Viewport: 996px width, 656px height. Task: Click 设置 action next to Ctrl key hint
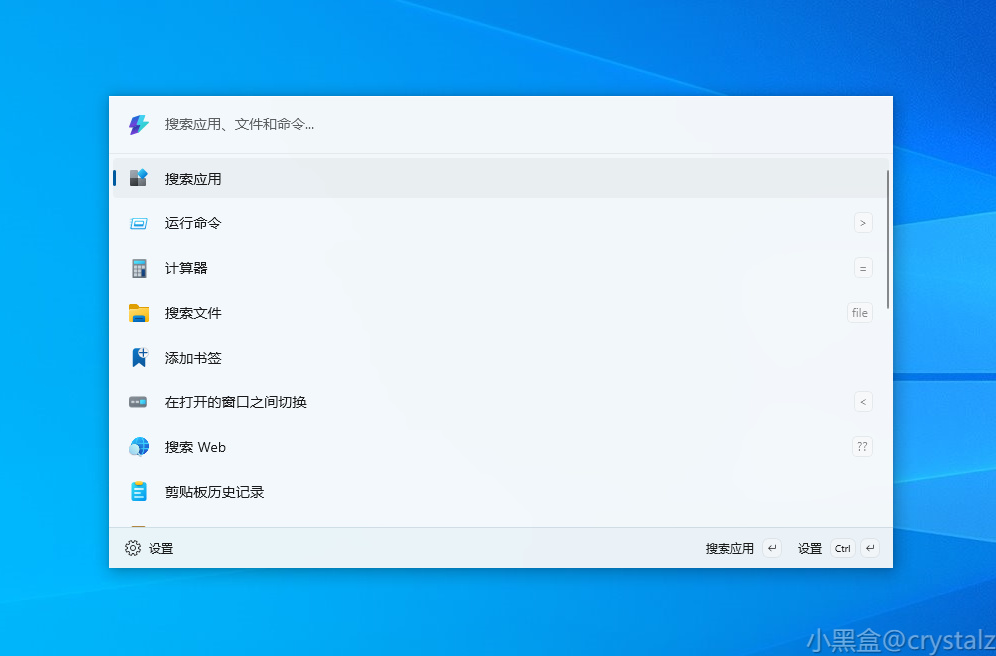810,548
